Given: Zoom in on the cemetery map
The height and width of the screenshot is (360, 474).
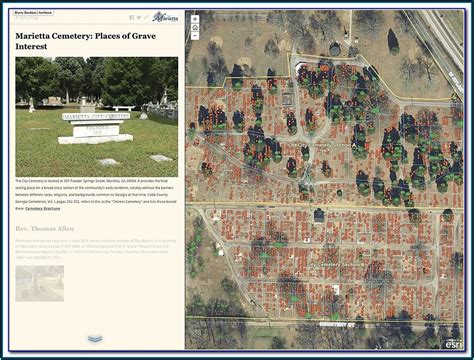Looking at the screenshot, I should point(195,19).
